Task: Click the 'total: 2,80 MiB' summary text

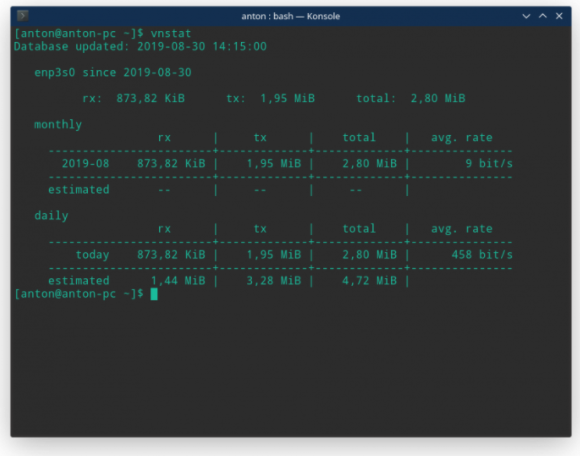Action: 411,98
